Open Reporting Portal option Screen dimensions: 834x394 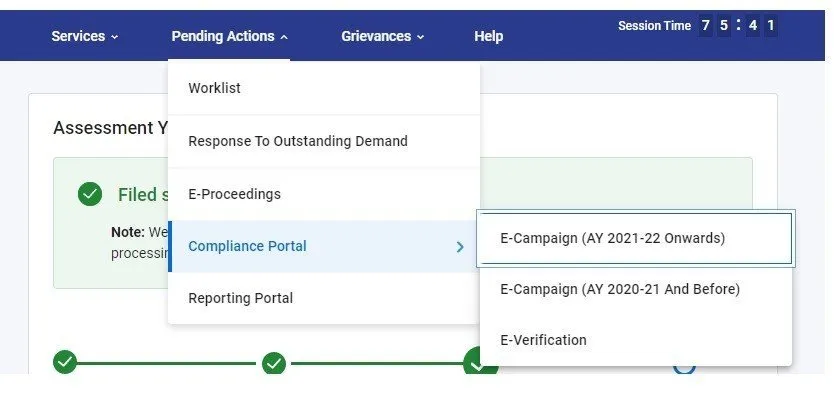[x=324, y=298]
